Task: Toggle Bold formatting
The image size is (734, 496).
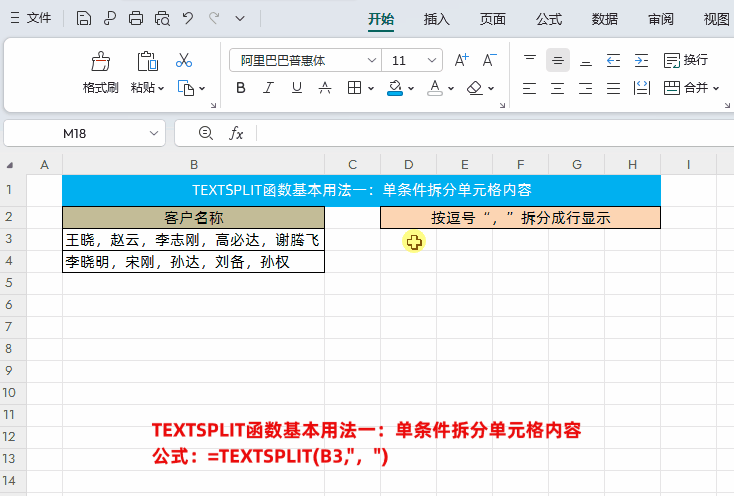Action: (241, 88)
